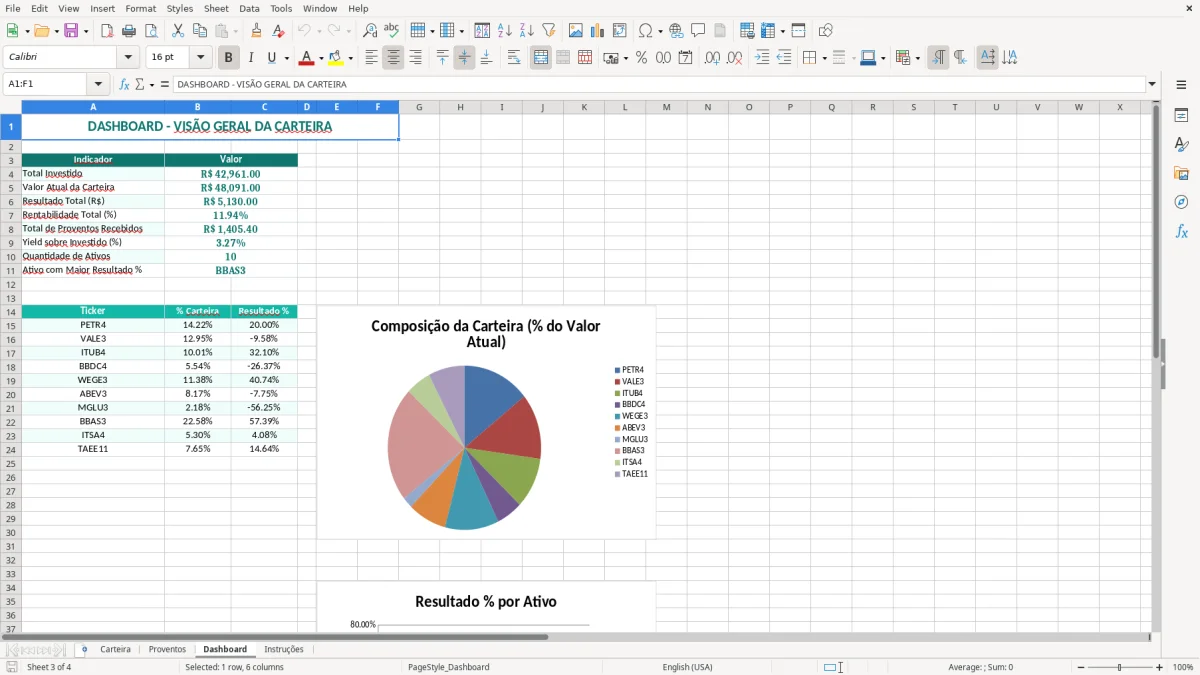The width and height of the screenshot is (1200, 675).
Task: Insert a chart
Action: pyautogui.click(x=598, y=31)
